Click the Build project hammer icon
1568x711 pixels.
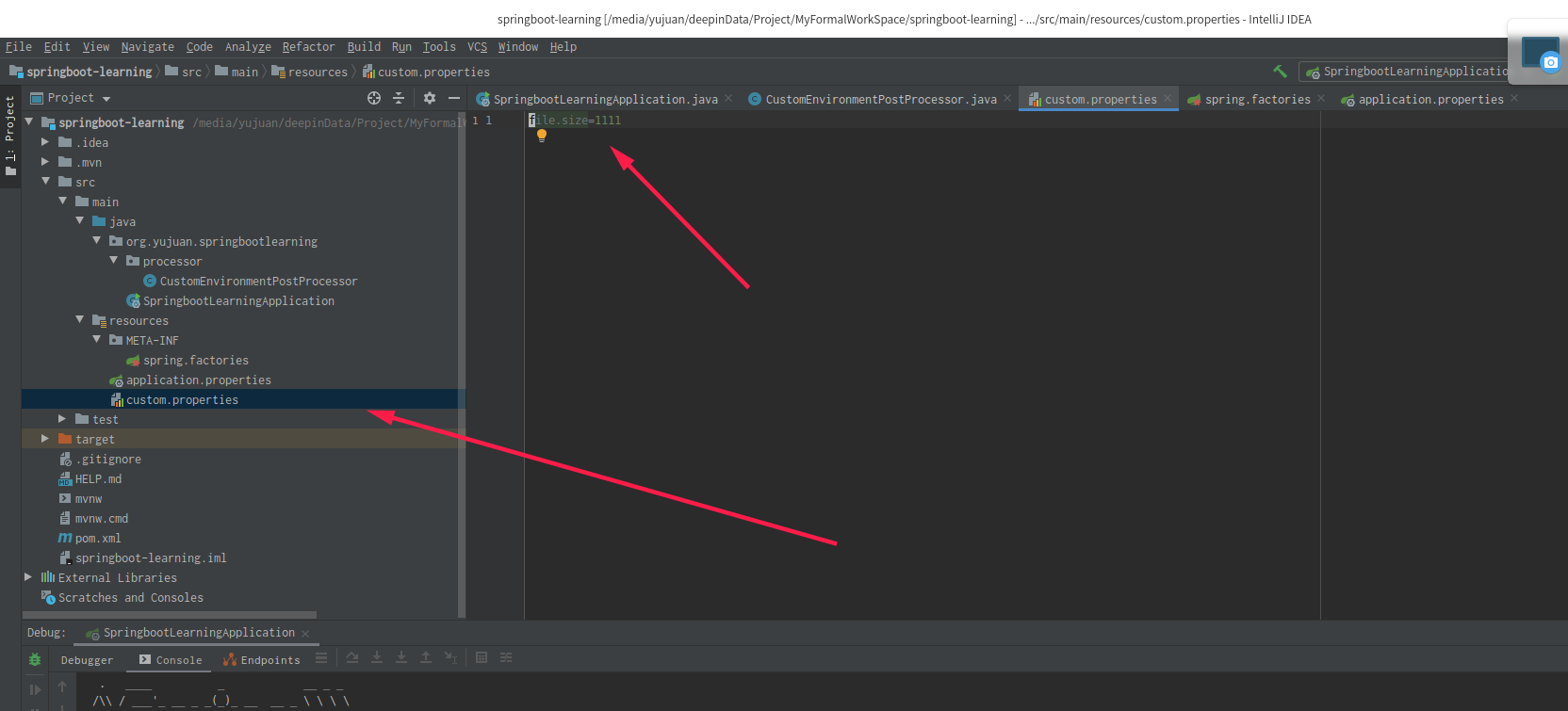coord(1280,72)
